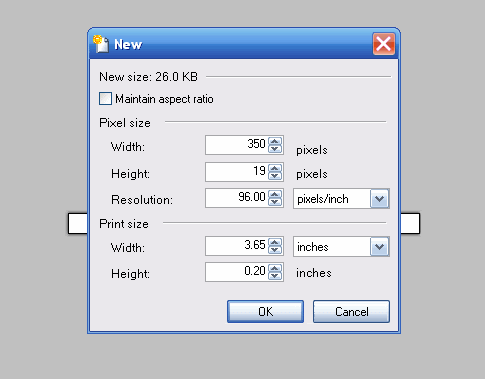Decrease print Width with the down arrow
The width and height of the screenshot is (485, 379).
pyautogui.click(x=275, y=250)
